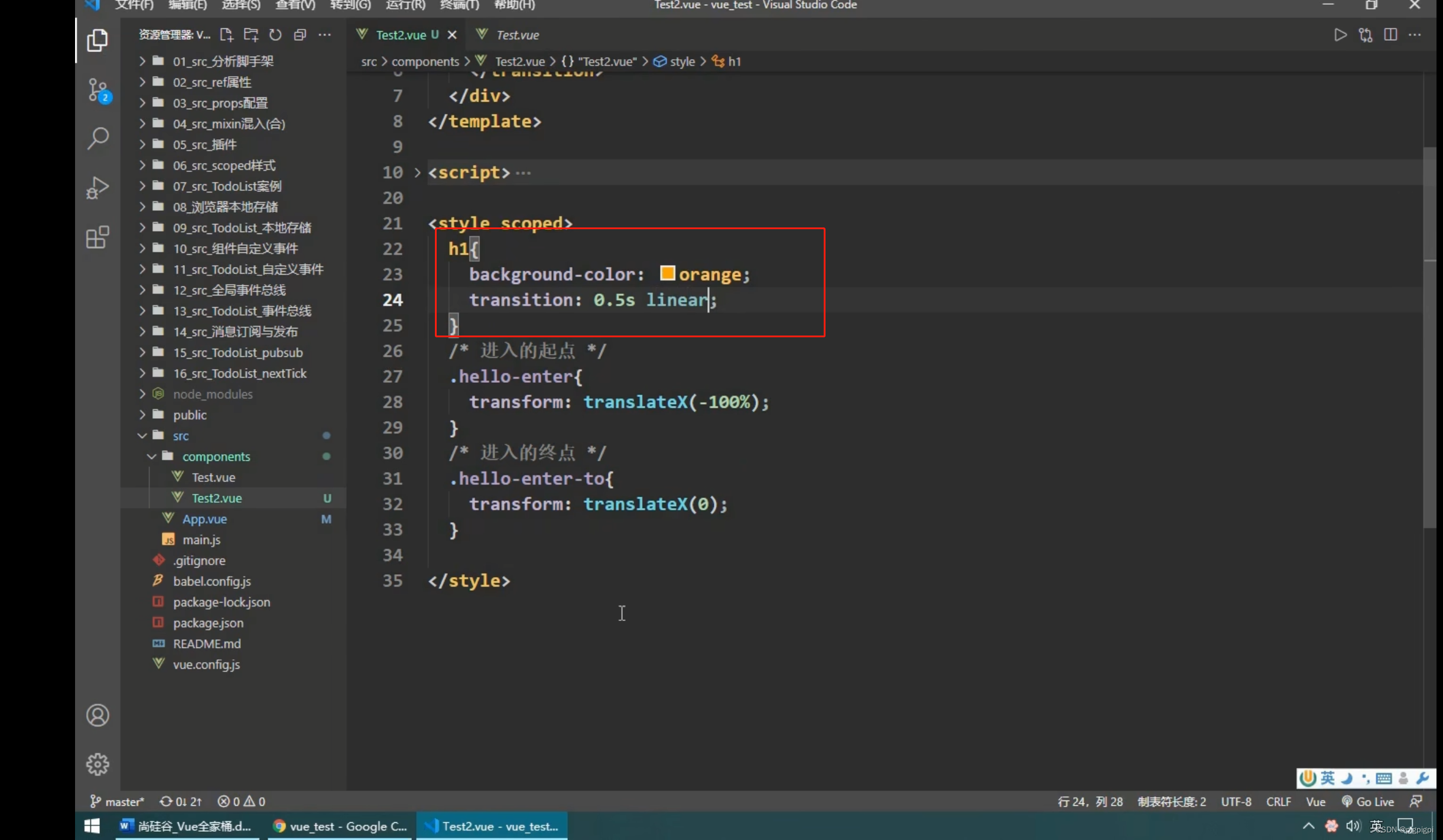The height and width of the screenshot is (840, 1443).
Task: Open the Explorer view in activity bar
Action: (x=97, y=41)
